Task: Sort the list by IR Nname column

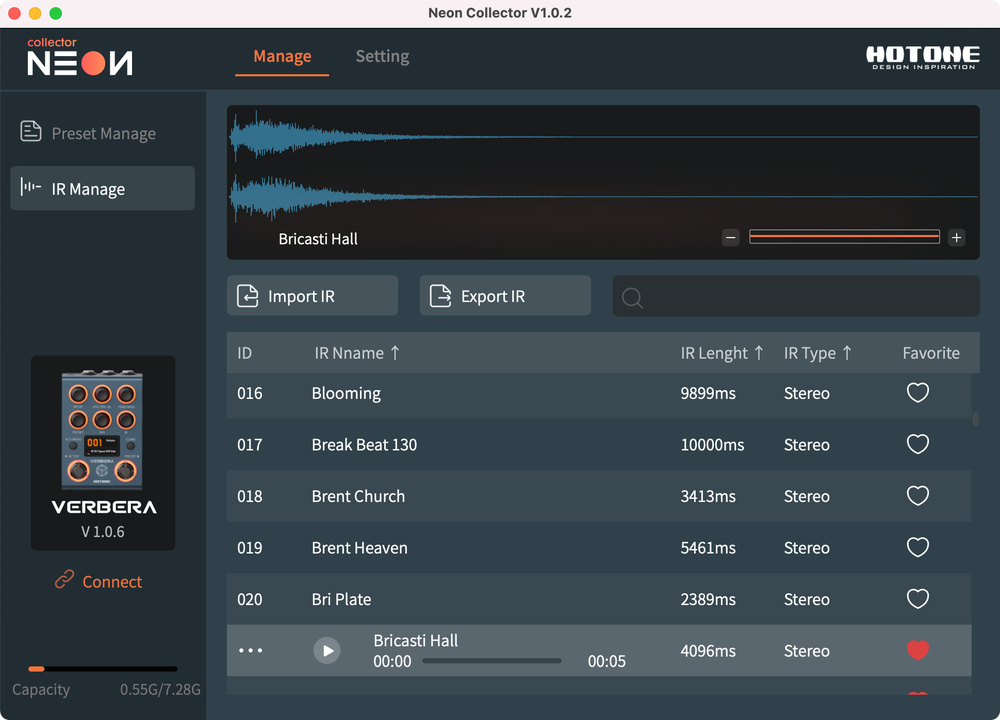Action: (357, 353)
